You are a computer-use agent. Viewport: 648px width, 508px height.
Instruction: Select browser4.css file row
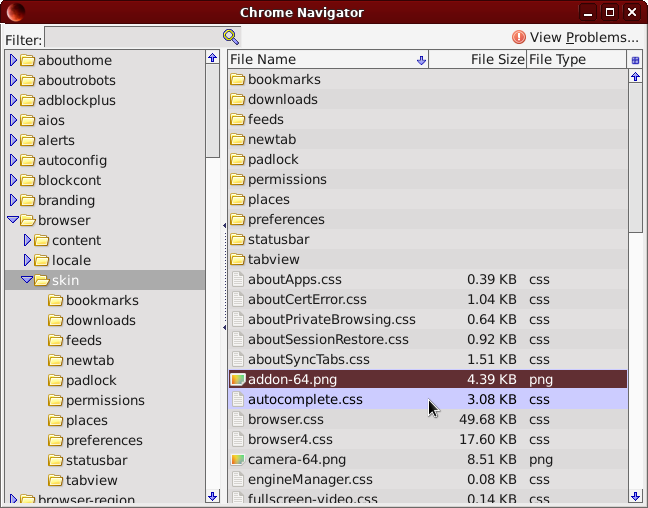[x=428, y=439]
